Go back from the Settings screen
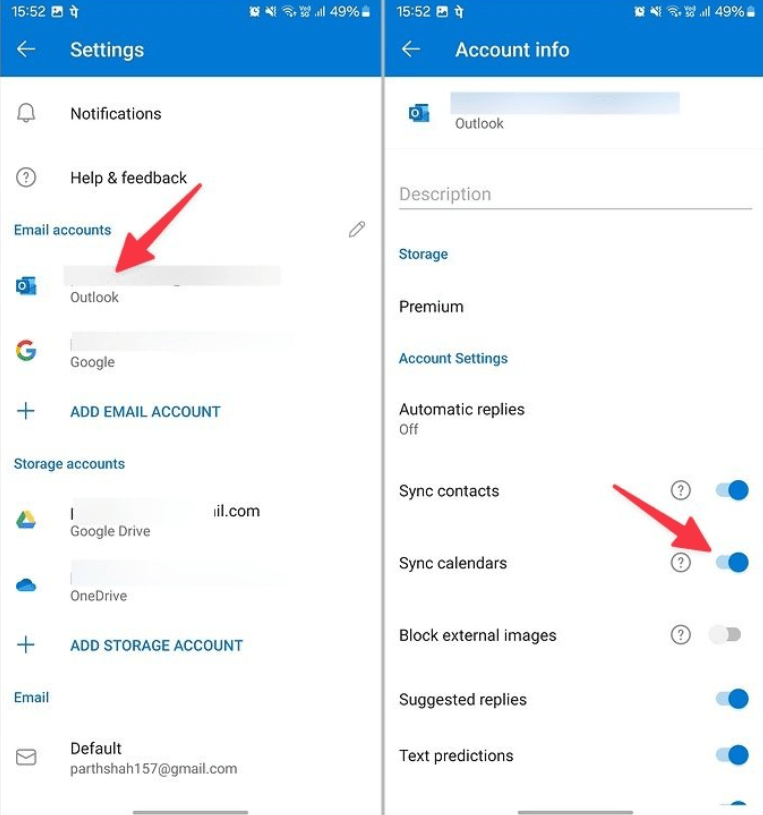763x815 pixels. point(26,50)
